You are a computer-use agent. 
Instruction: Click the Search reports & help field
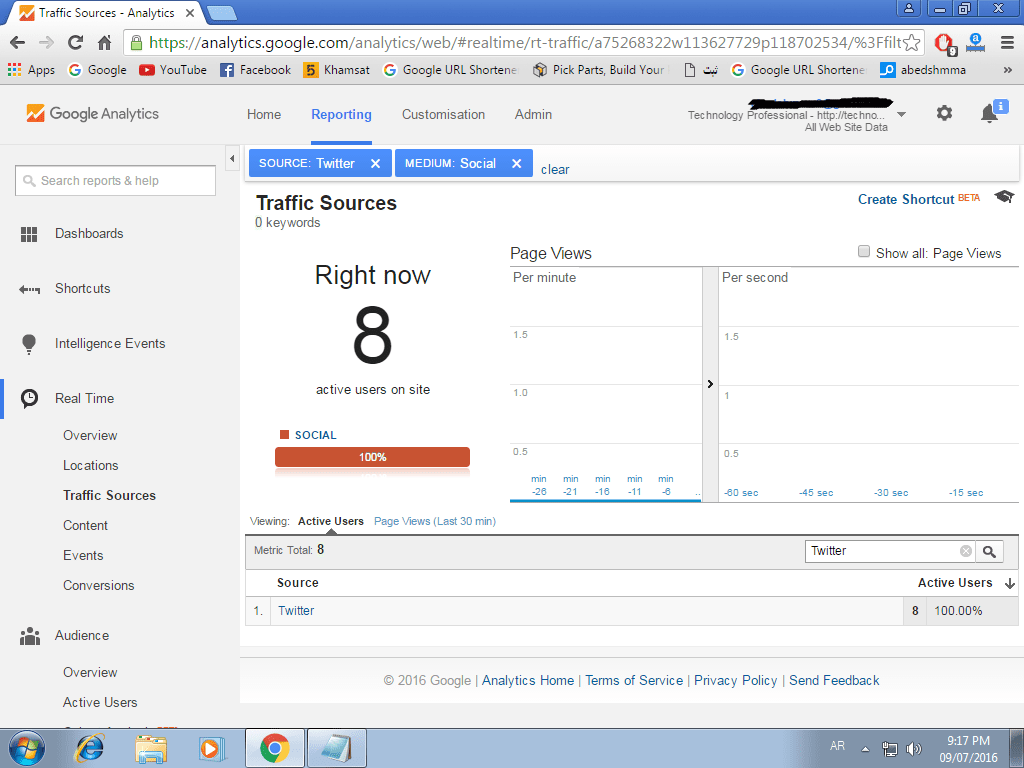[116, 181]
